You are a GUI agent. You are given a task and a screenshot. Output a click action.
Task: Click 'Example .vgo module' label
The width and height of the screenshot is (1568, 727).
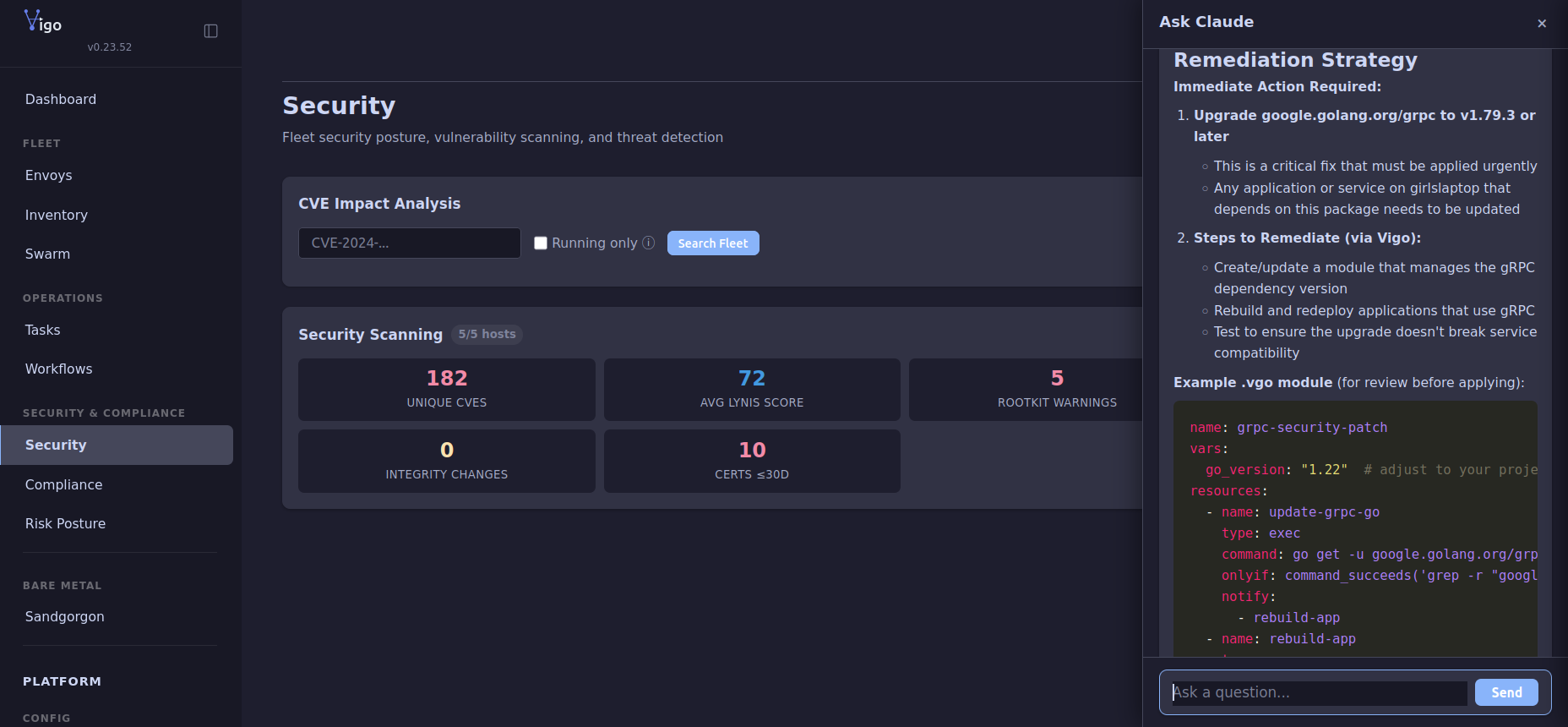pos(1253,383)
